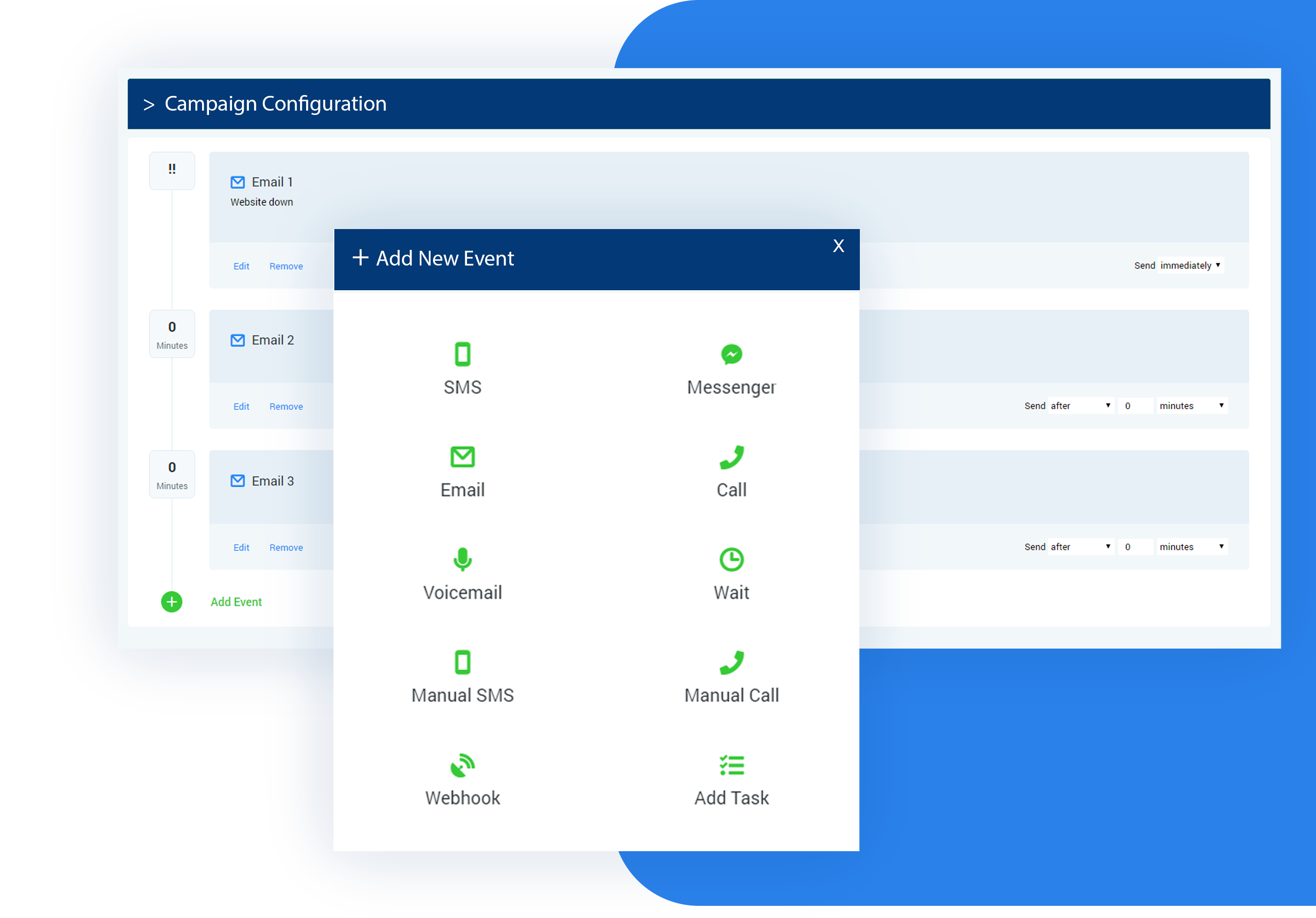Click the delay value field for Email 3
The width and height of the screenshot is (1316, 918).
[x=1135, y=547]
